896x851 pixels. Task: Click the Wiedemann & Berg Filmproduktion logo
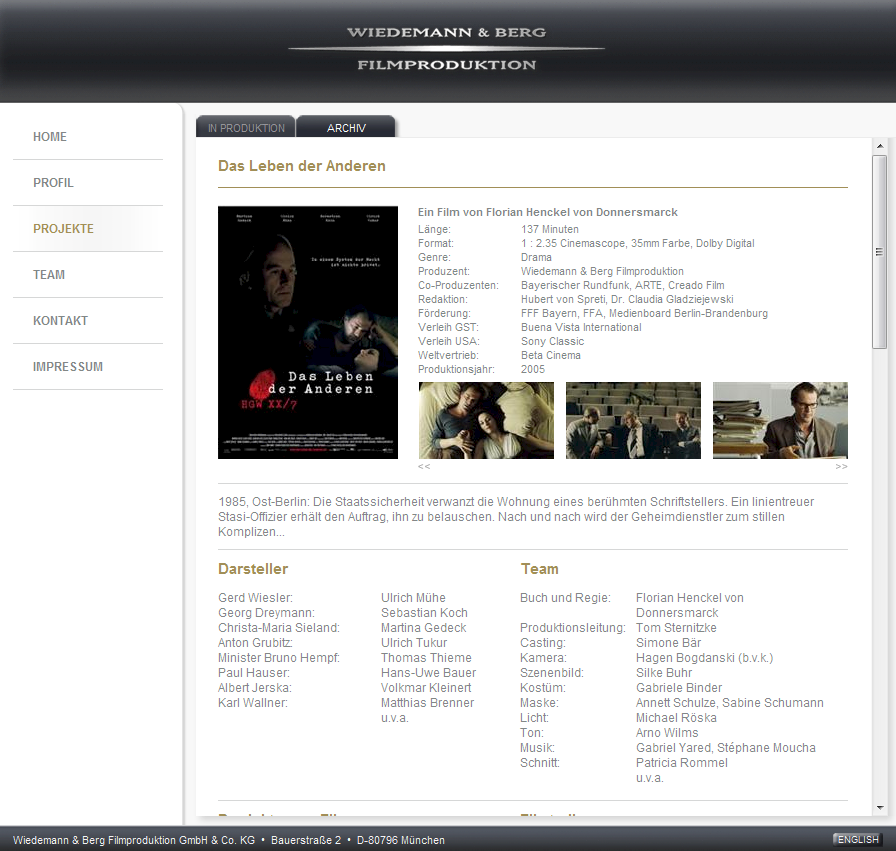[446, 49]
